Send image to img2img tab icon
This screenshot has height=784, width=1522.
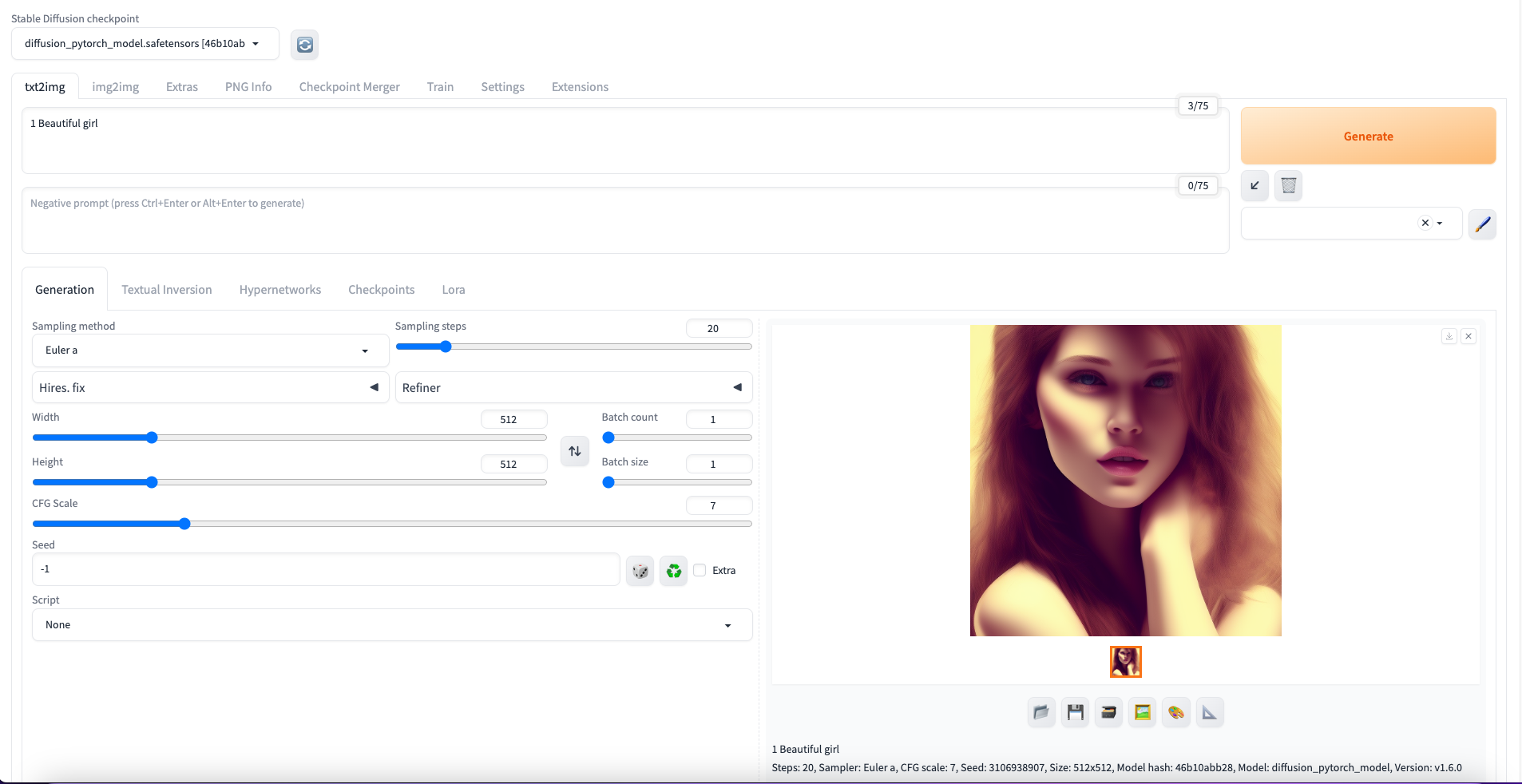(1142, 712)
